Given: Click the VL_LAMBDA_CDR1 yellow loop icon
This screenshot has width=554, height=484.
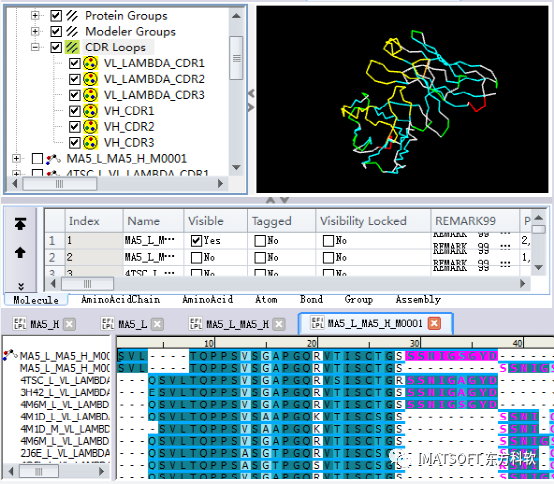Looking at the screenshot, I should click(x=90, y=63).
